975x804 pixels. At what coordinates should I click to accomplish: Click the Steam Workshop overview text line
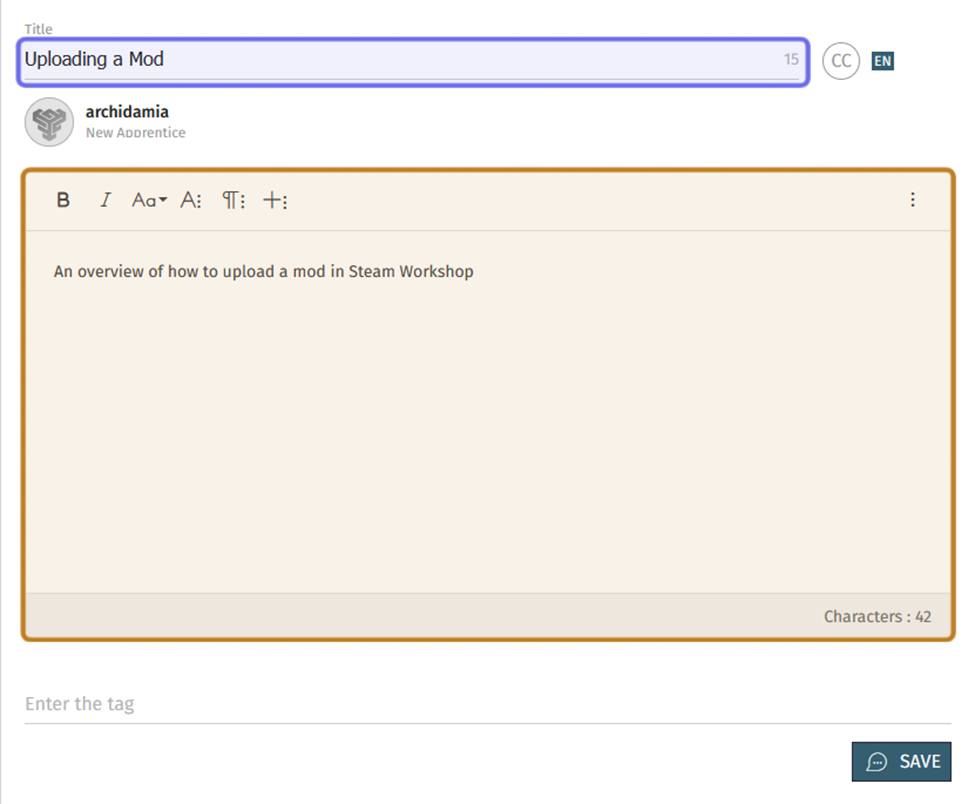click(263, 271)
